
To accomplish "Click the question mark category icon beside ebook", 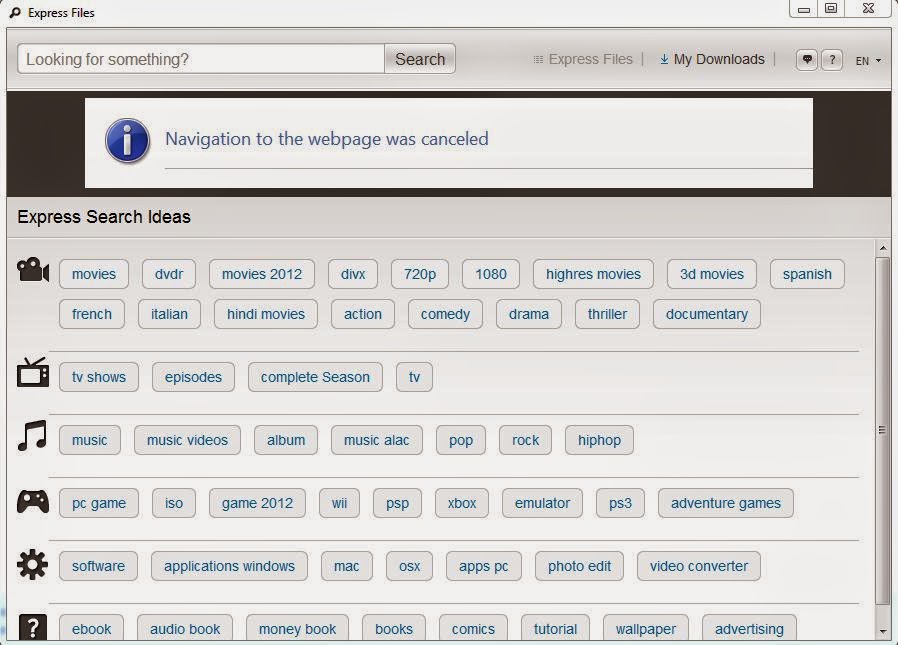I will 32,627.
